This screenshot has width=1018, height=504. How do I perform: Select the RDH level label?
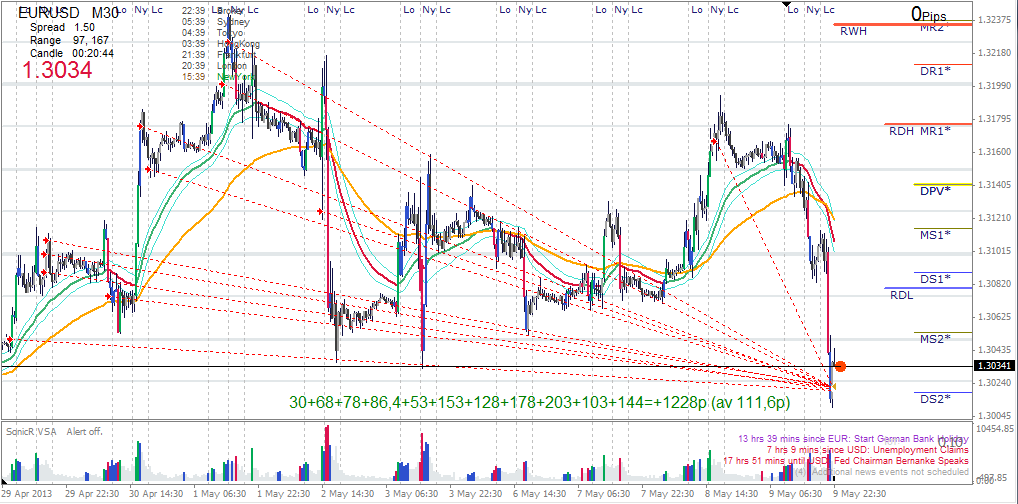click(902, 131)
